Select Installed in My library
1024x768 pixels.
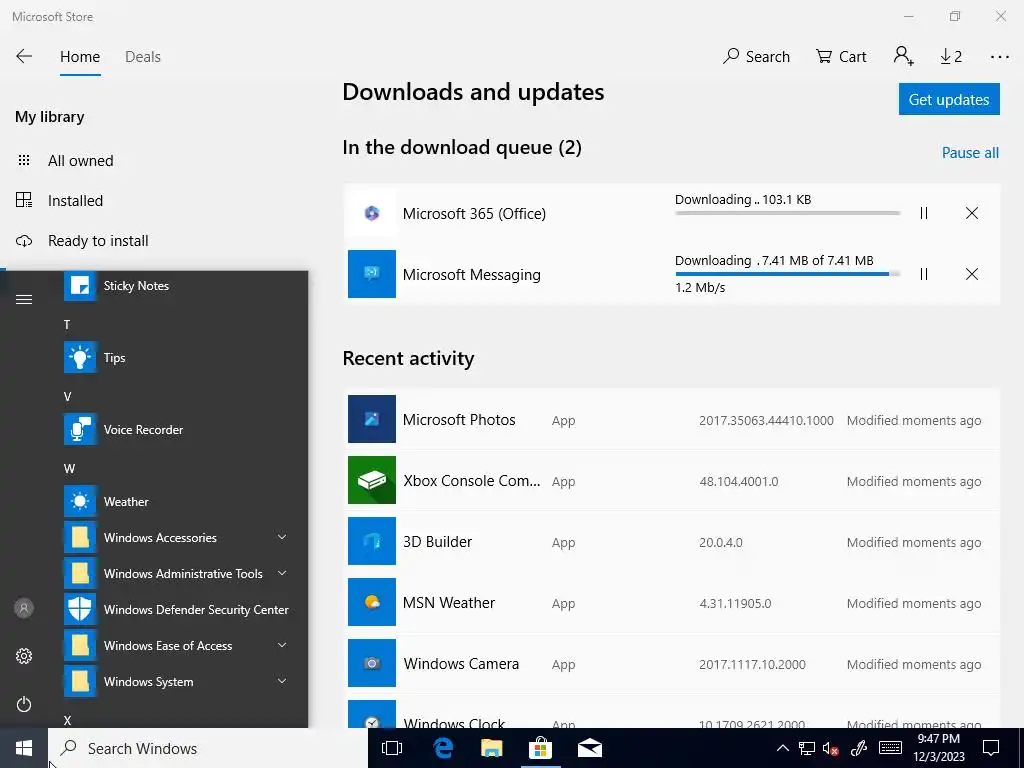click(x=75, y=200)
